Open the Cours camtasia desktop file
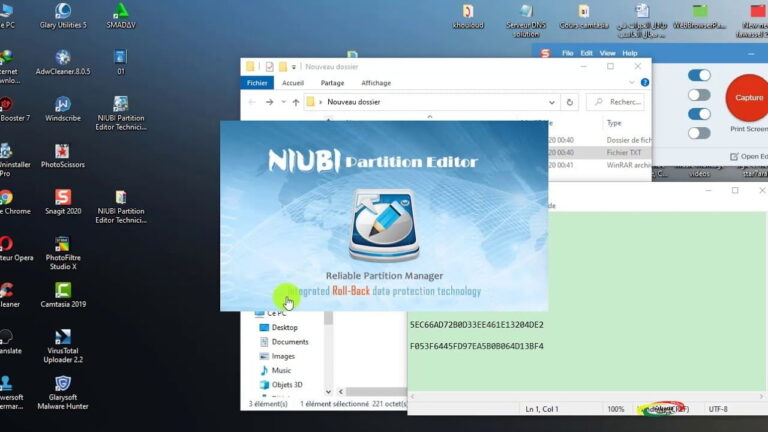This screenshot has width=768, height=432. 583,16
